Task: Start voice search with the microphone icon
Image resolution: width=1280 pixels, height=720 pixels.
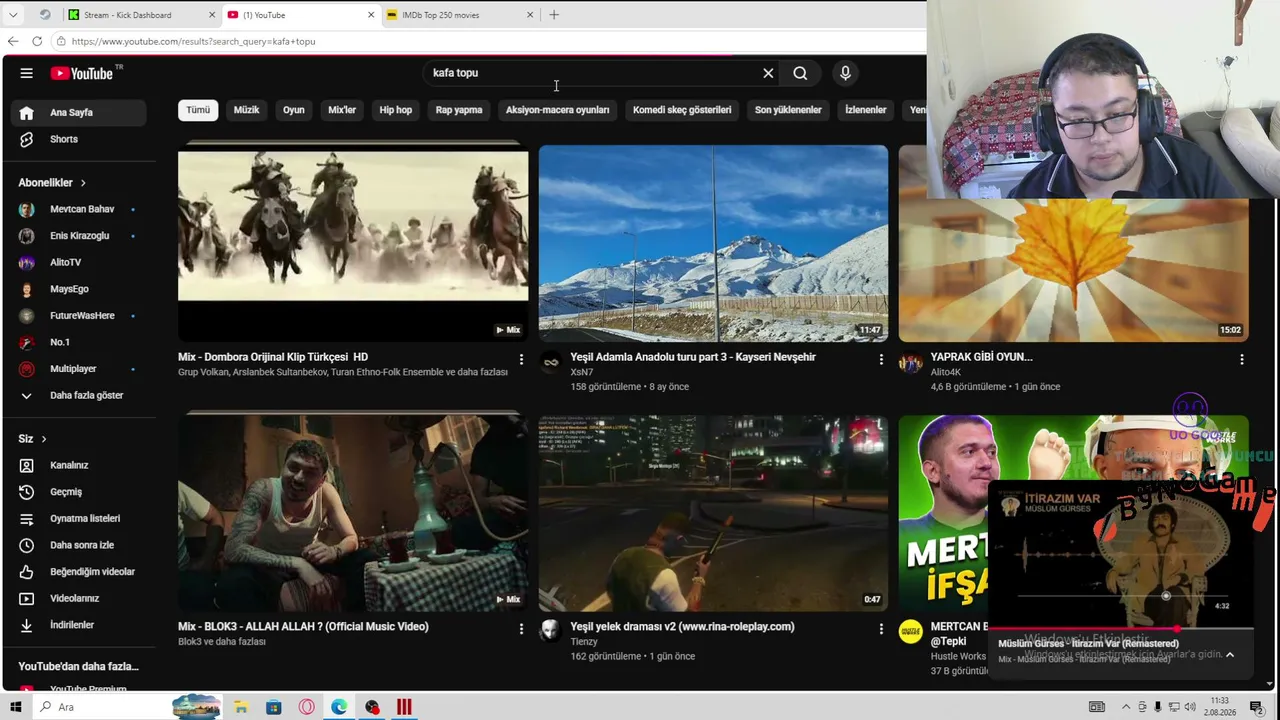Action: pyautogui.click(x=845, y=73)
